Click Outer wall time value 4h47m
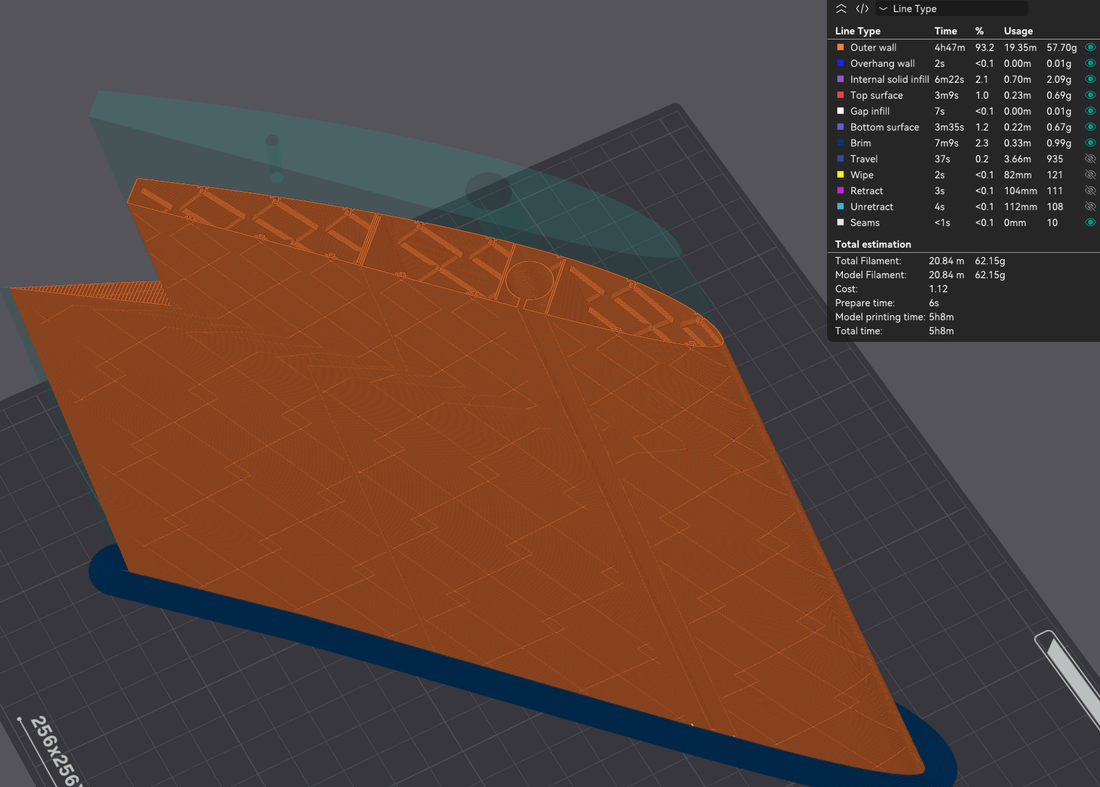Viewport: 1100px width, 787px height. 950,47
